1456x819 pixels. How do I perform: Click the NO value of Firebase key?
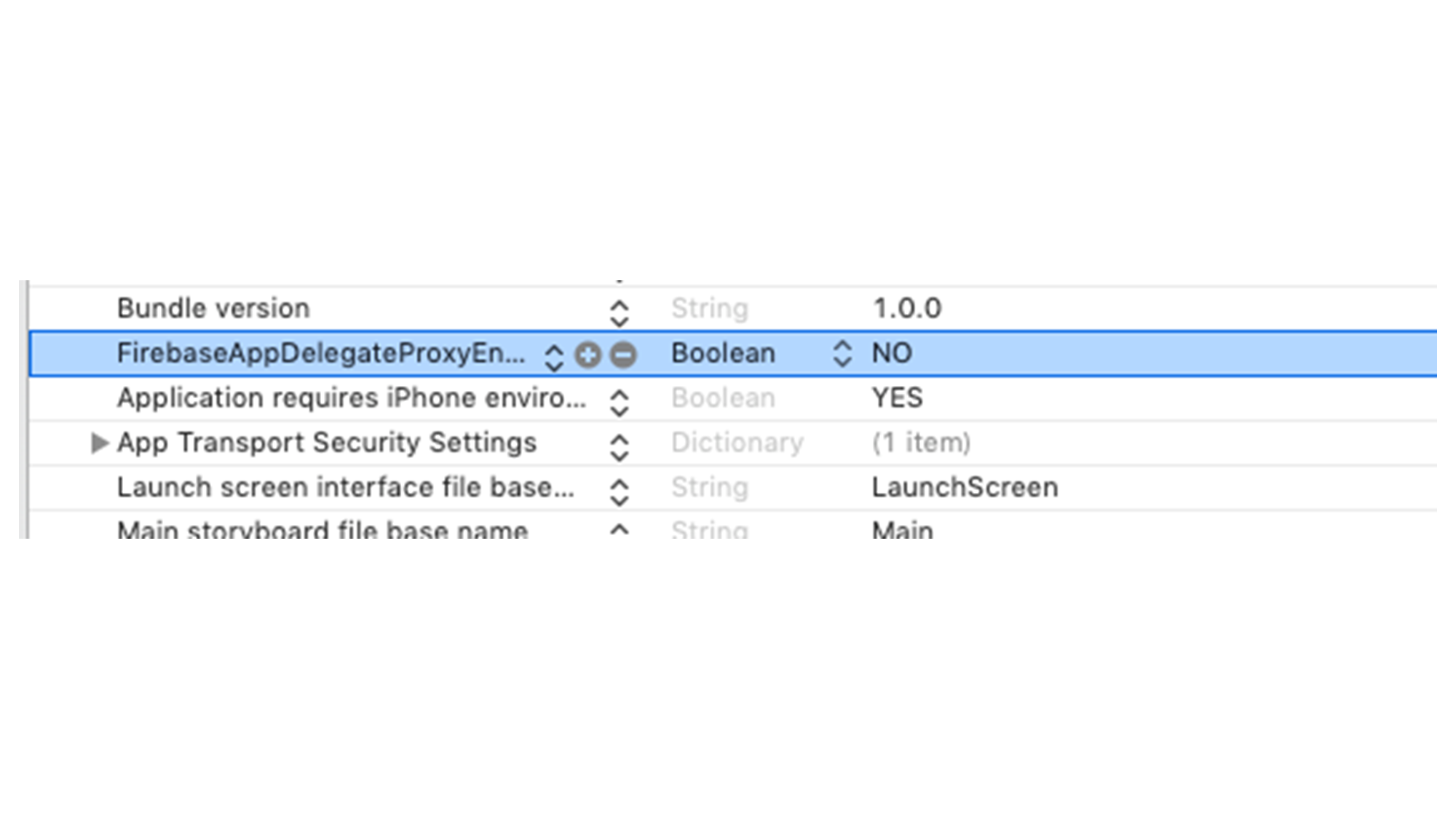pyautogui.click(x=892, y=353)
